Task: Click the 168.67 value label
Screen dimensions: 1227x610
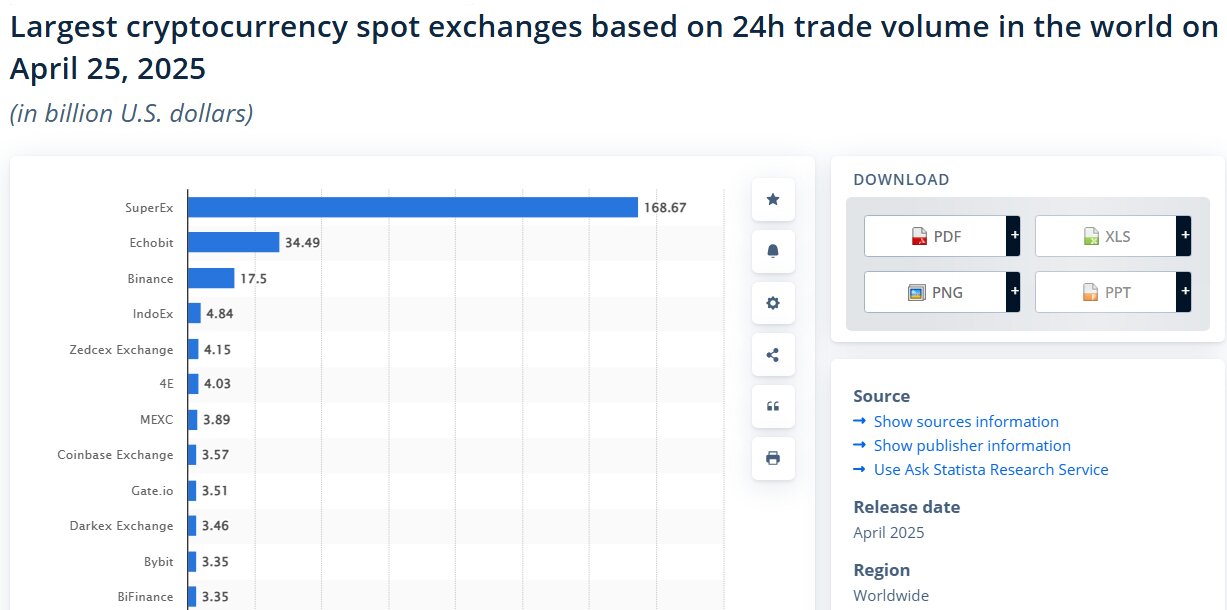Action: 665,208
